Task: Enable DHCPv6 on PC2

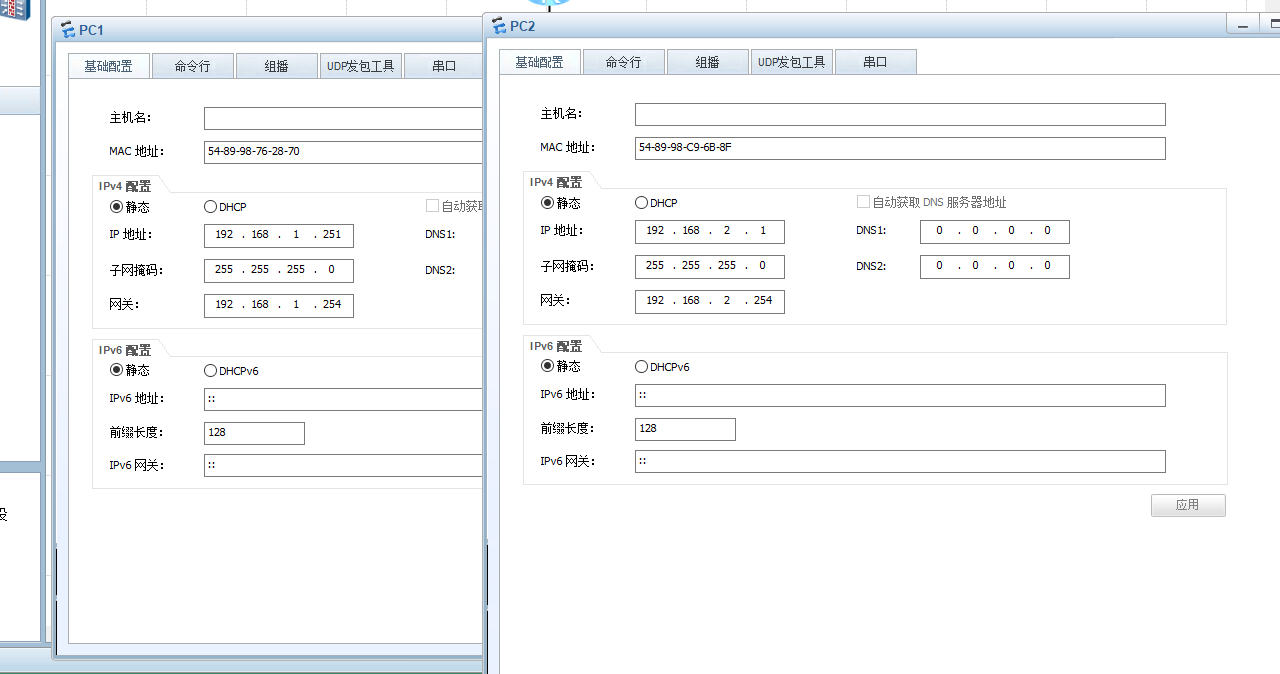Action: (x=641, y=367)
